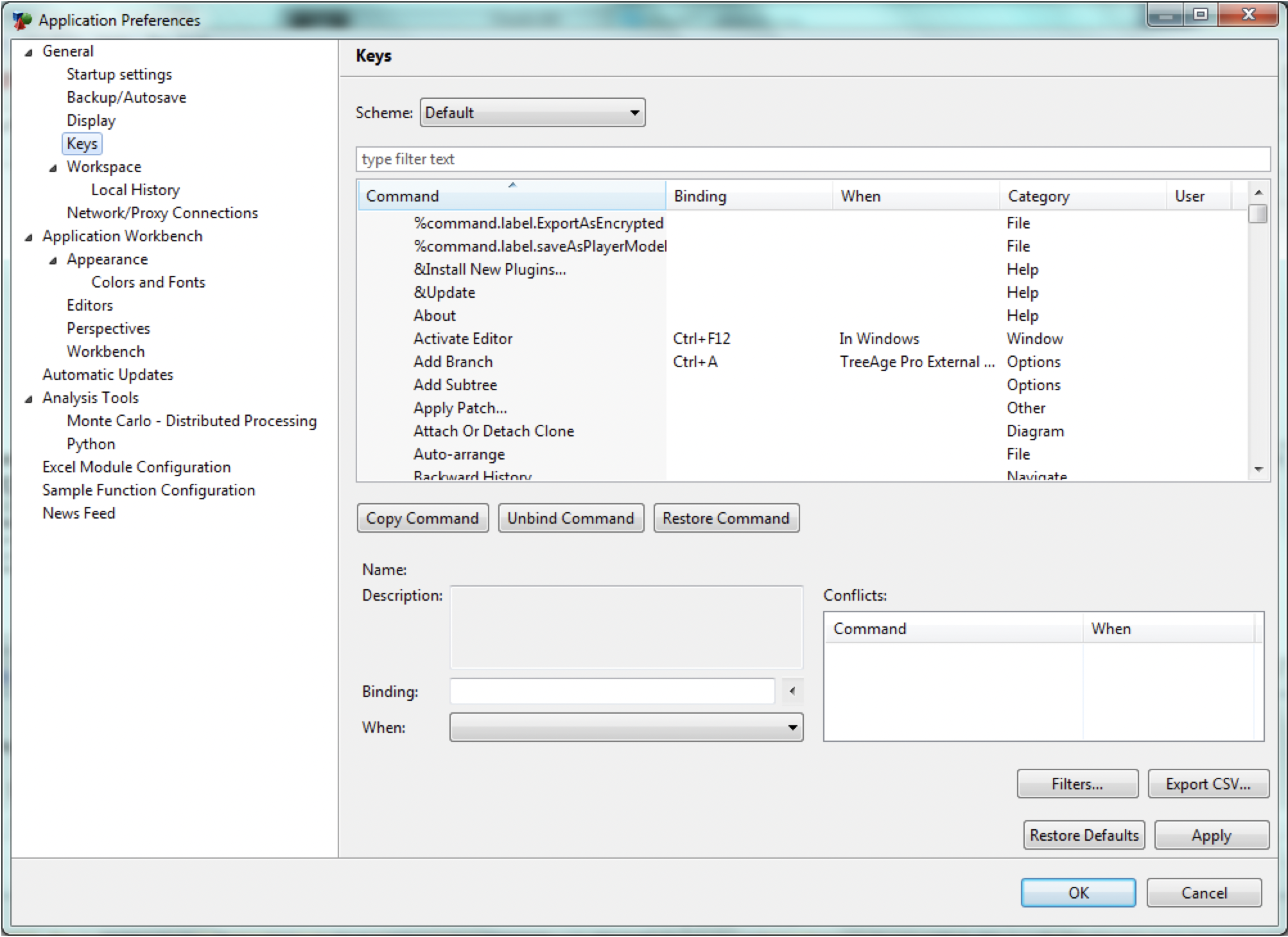Open the Python preferences page
The height and width of the screenshot is (937, 1288).
pos(90,443)
